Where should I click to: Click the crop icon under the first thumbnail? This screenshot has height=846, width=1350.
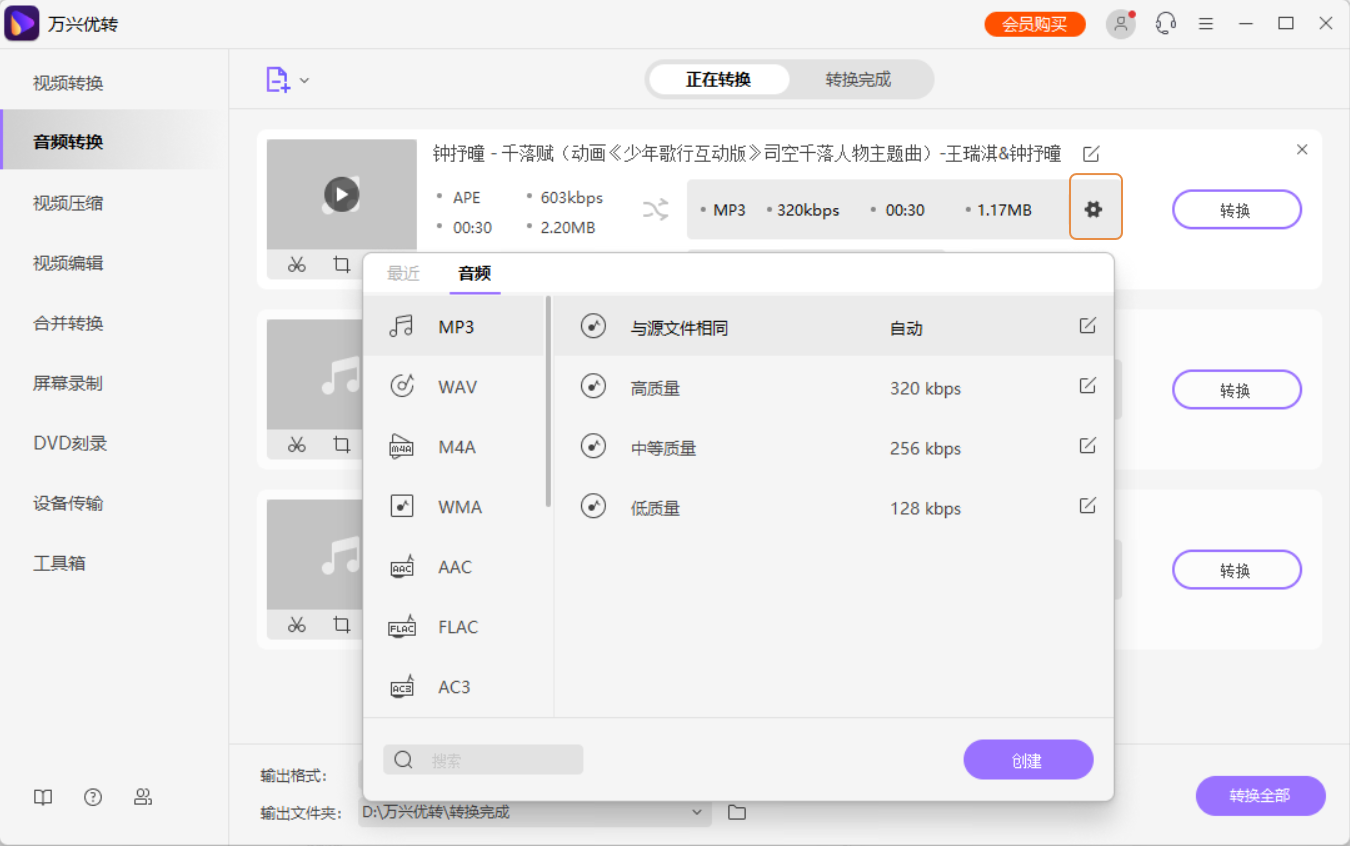[341, 265]
